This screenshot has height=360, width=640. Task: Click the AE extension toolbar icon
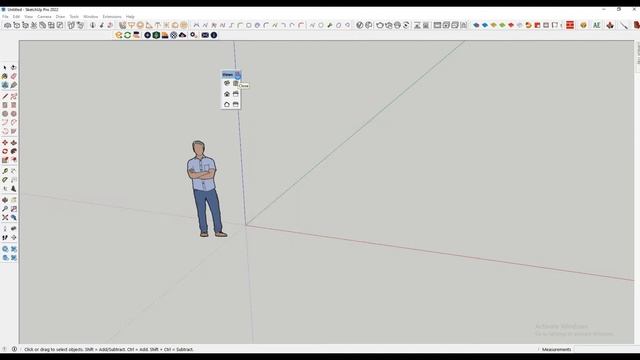pos(597,25)
